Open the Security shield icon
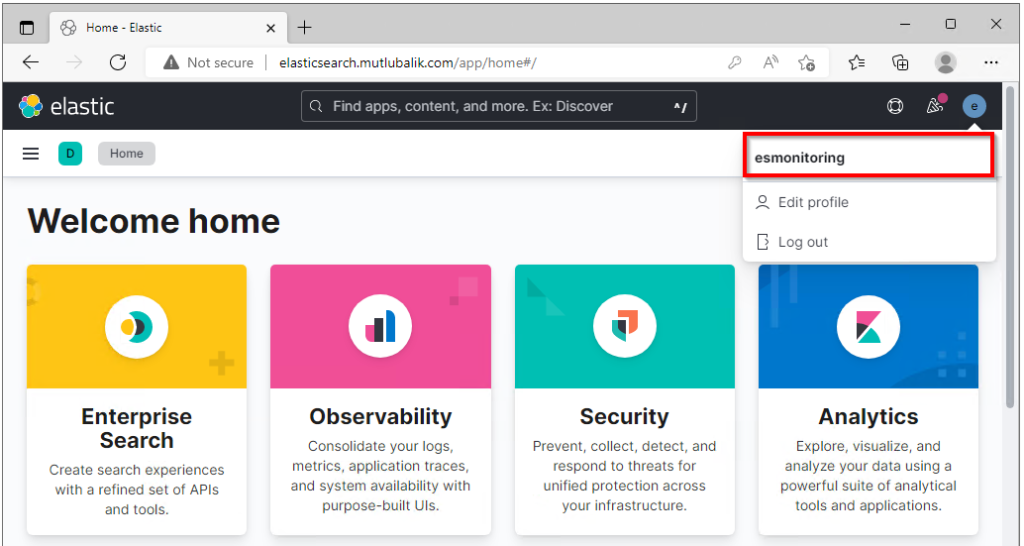The width and height of the screenshot is (1024, 546). click(x=624, y=327)
